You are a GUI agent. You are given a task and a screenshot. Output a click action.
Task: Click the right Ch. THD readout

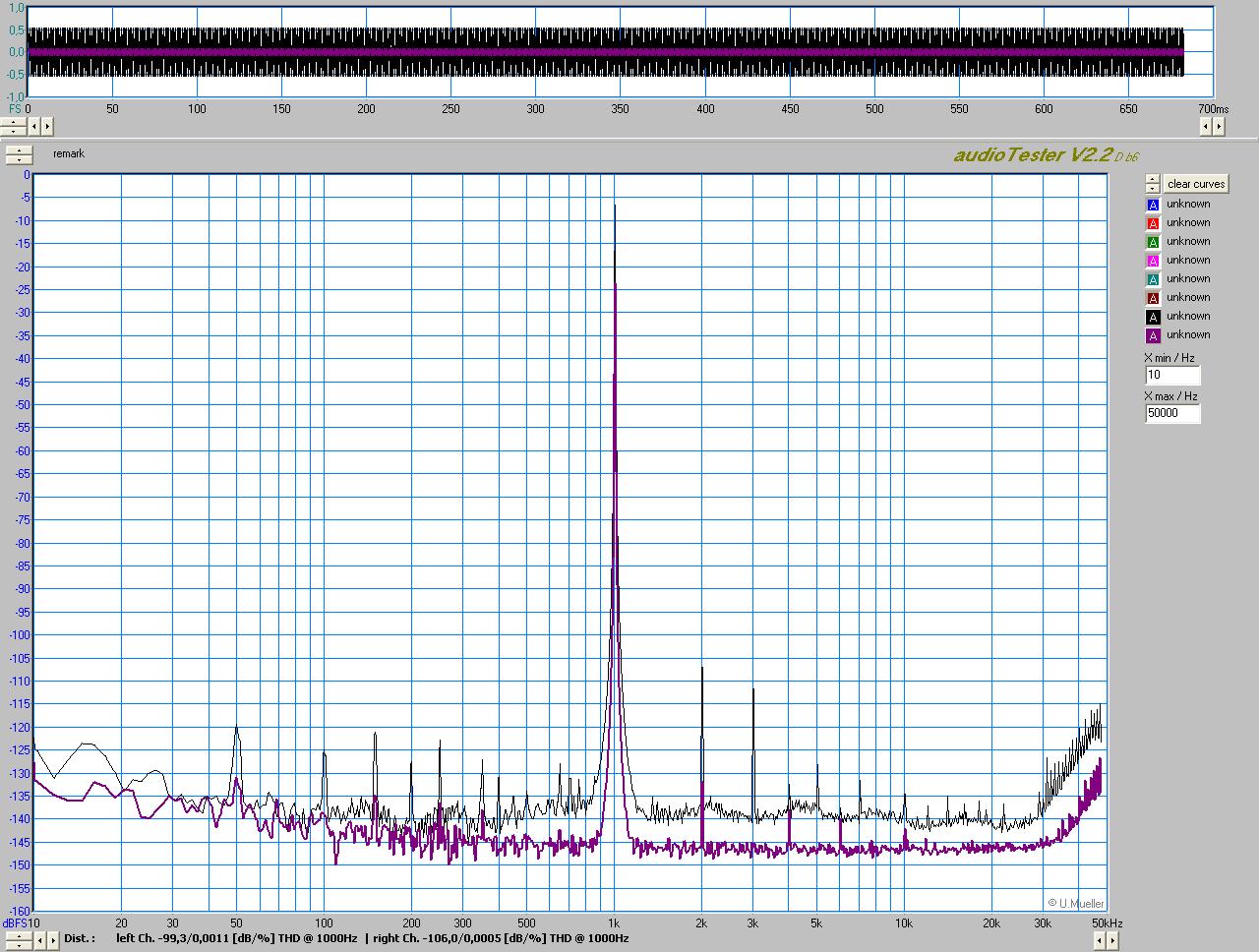[x=501, y=938]
